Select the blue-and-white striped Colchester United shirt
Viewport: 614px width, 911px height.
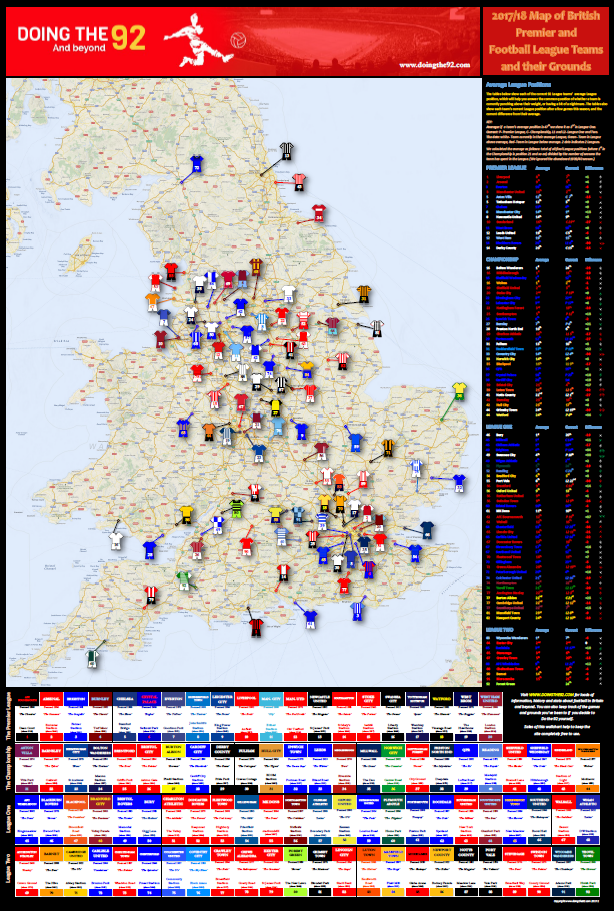416,467
